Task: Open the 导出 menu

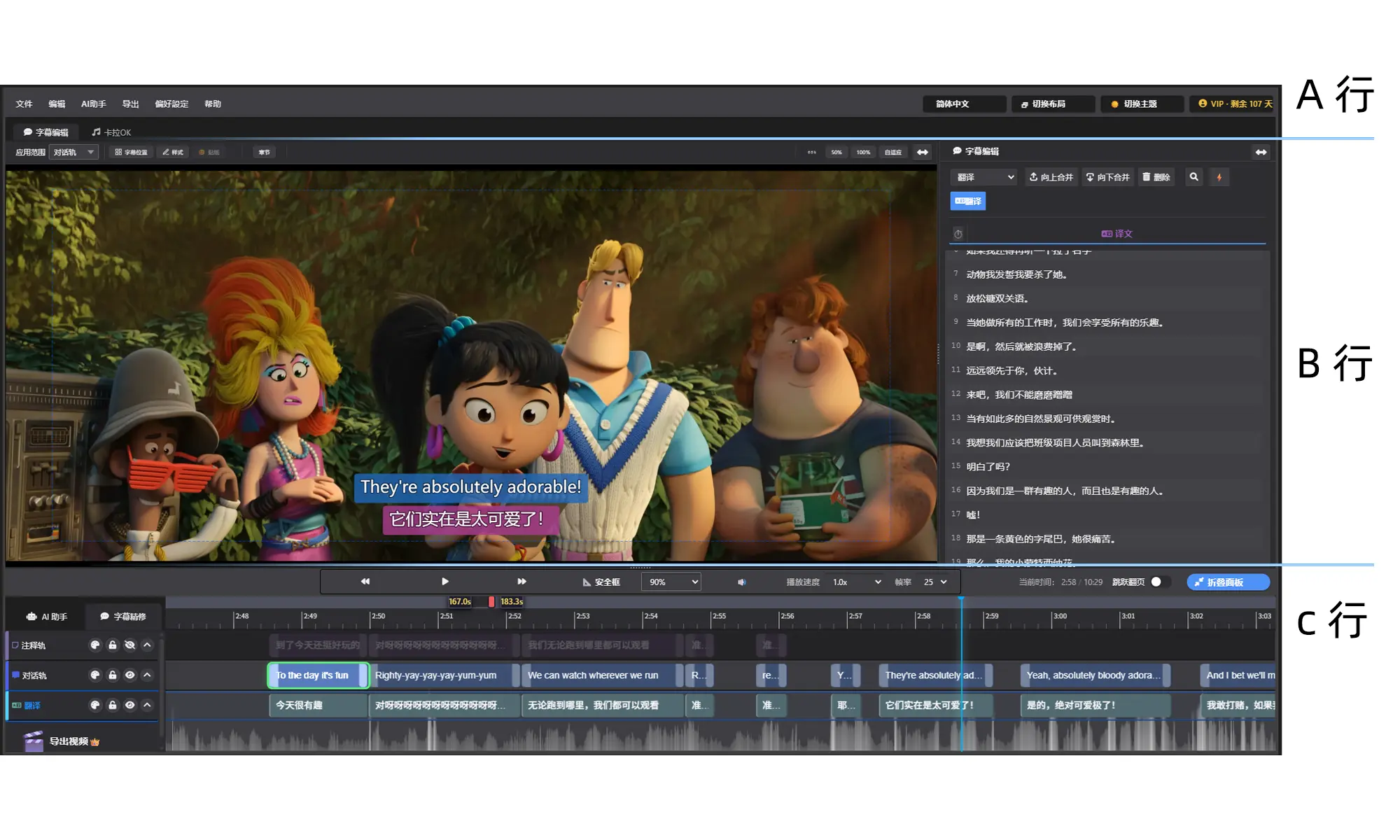Action: 131,104
